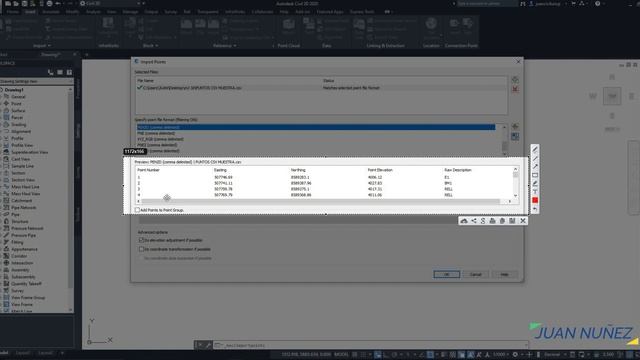Open the Survey ribbon tab
Screen dimensions: 640x360
[171, 12]
